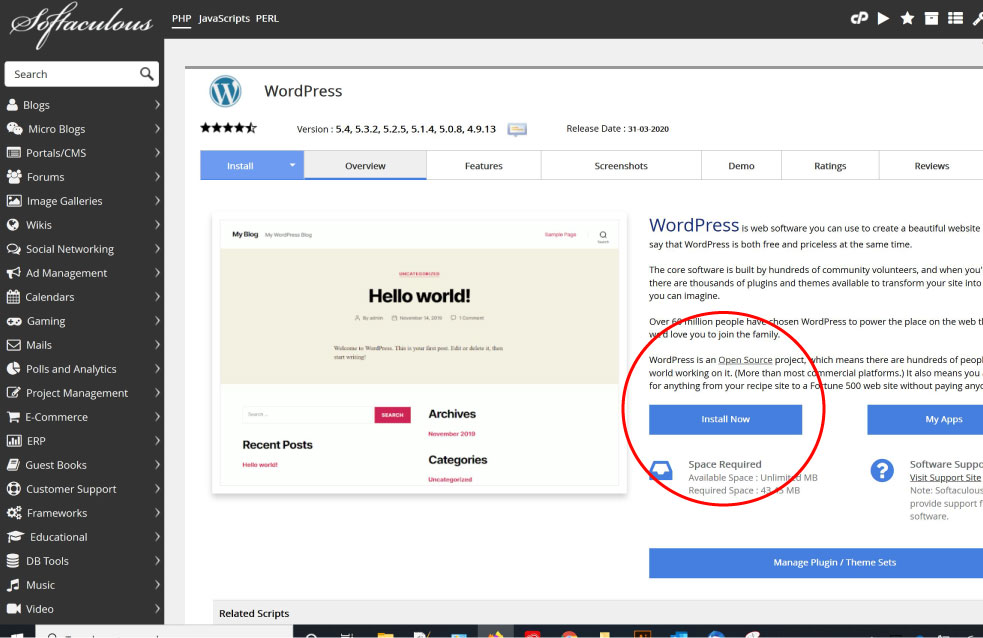This screenshot has width=983, height=638.
Task: Click the WordPress star rating
Action: (228, 128)
